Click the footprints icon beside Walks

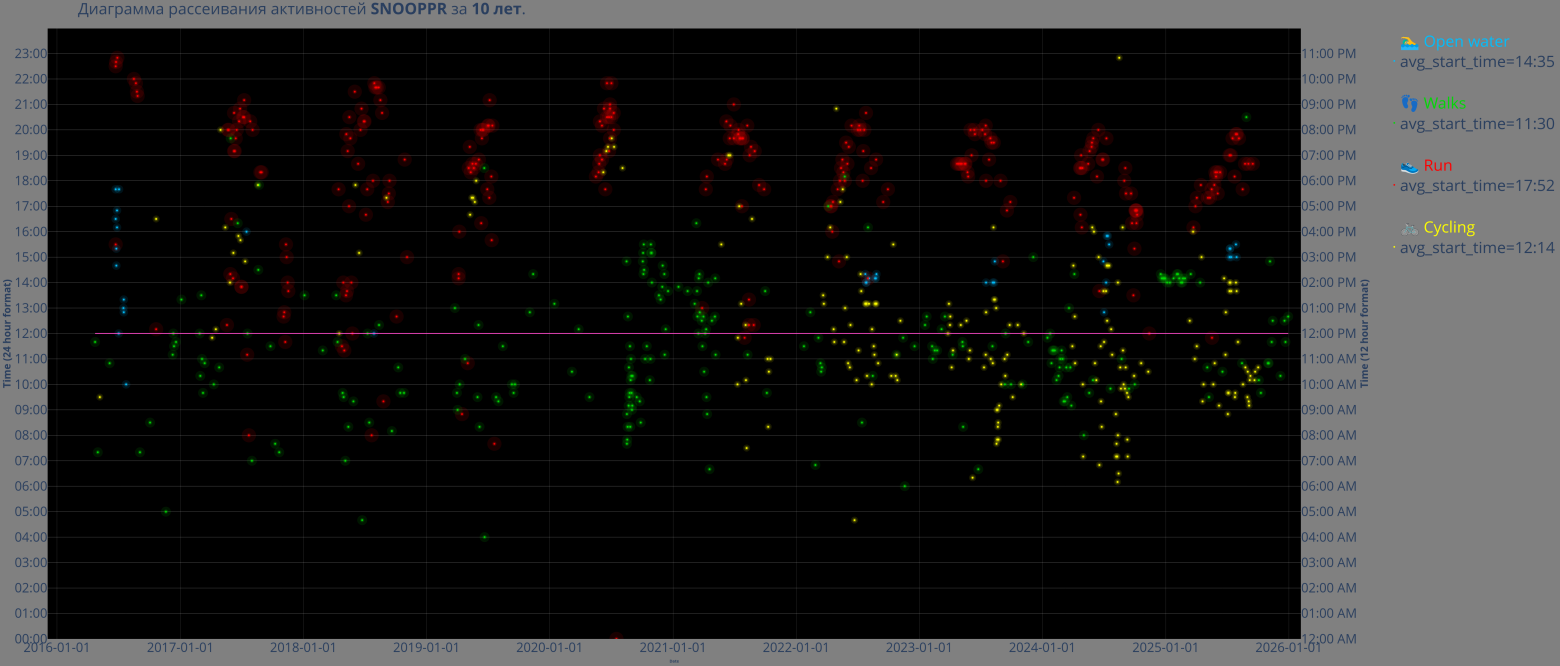point(1409,103)
